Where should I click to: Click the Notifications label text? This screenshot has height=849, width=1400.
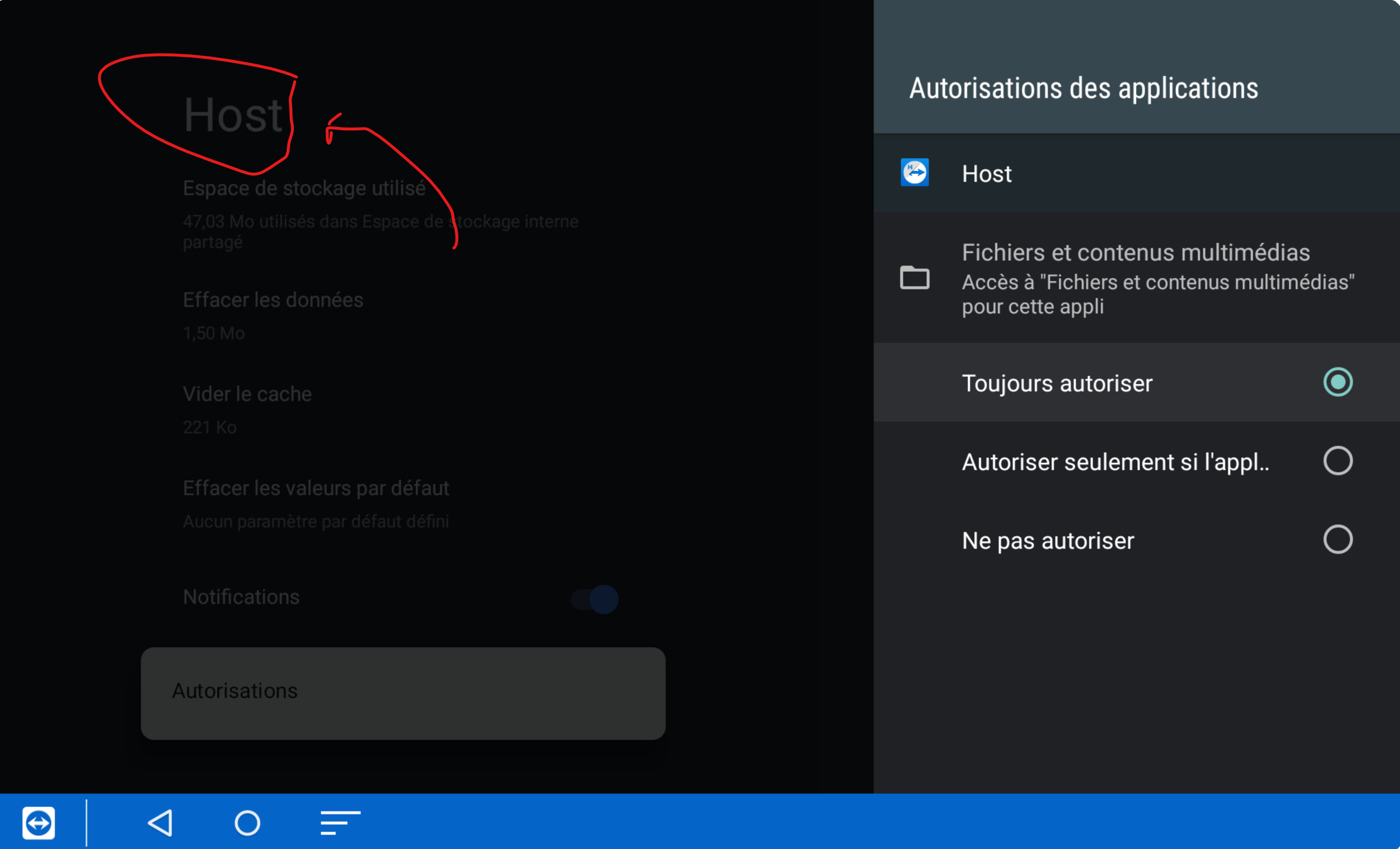(241, 597)
